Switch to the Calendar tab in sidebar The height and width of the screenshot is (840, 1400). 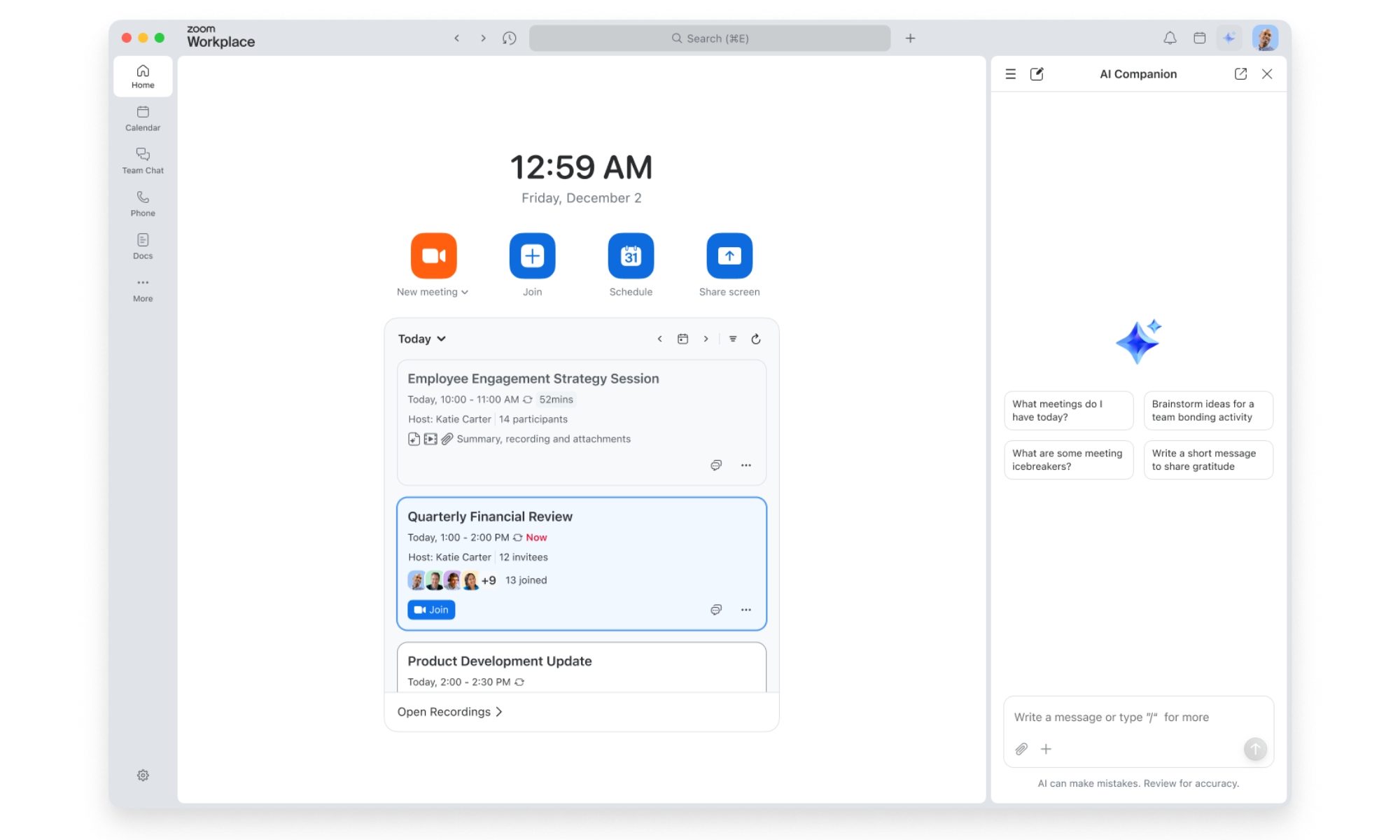click(143, 118)
